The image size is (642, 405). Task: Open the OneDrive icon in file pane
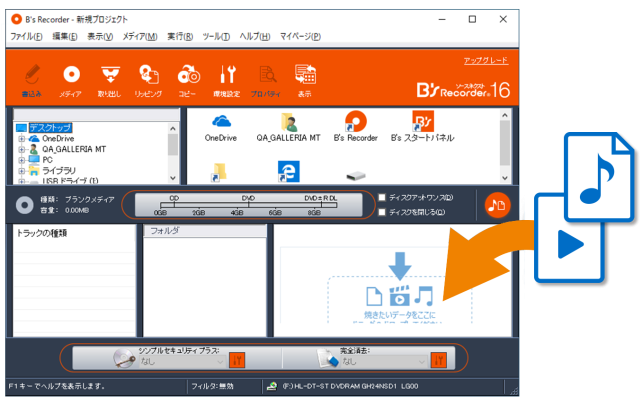coord(221,127)
